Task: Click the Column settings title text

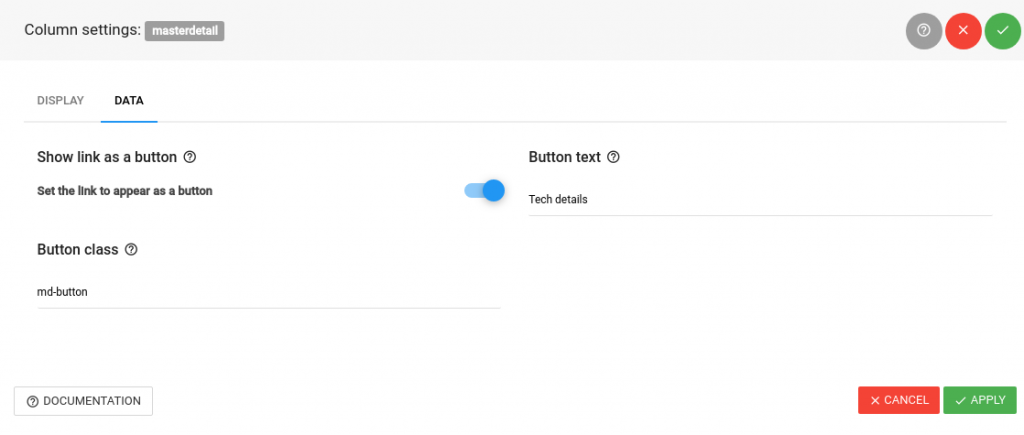Action: click(82, 31)
